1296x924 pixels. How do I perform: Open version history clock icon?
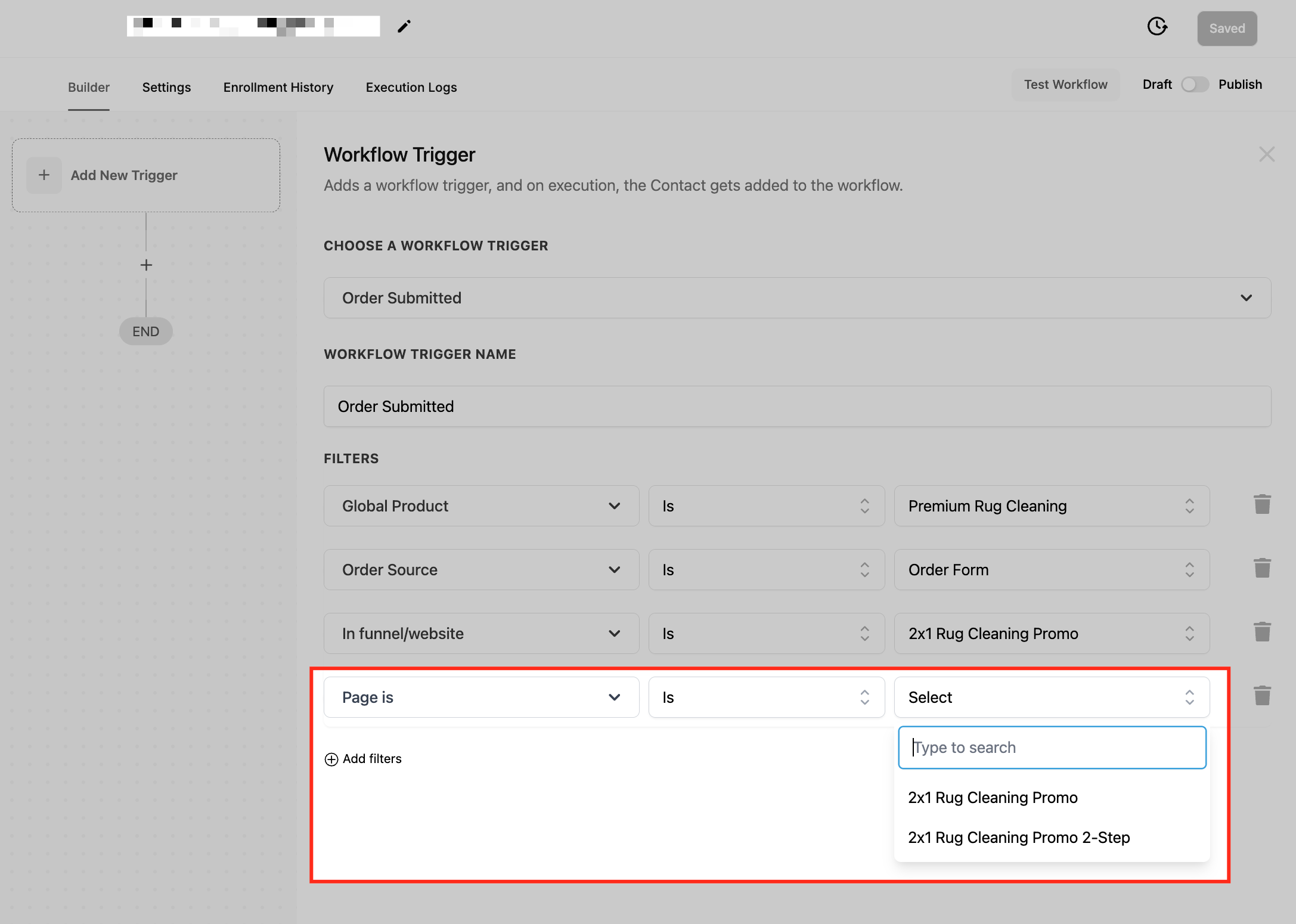(1157, 26)
